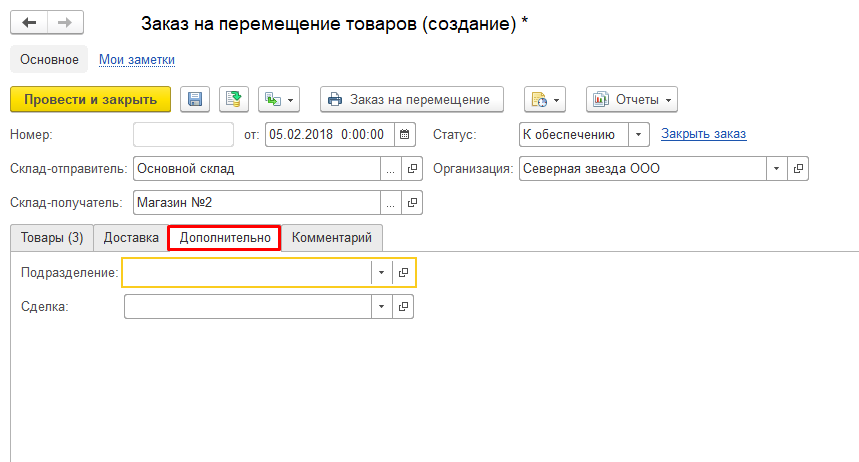
Task: Click the Закрыть заказ link
Action: click(704, 134)
